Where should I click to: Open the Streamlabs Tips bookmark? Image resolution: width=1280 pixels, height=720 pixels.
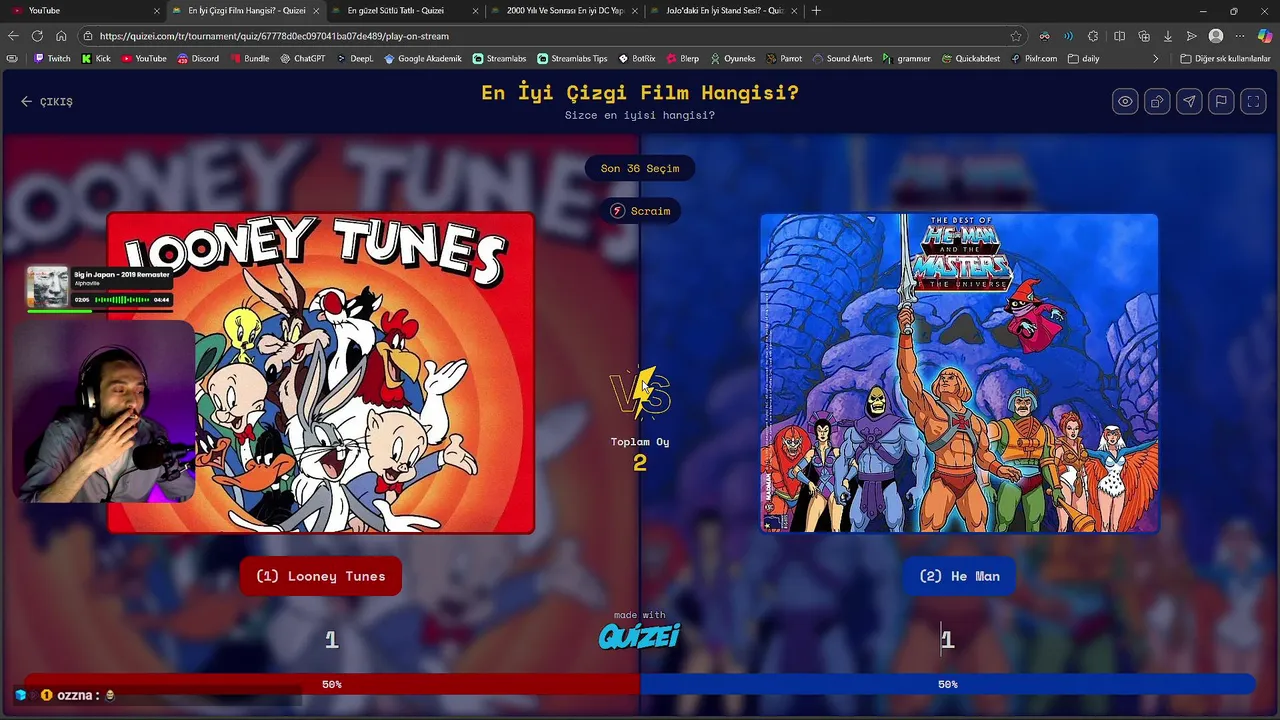pos(572,59)
